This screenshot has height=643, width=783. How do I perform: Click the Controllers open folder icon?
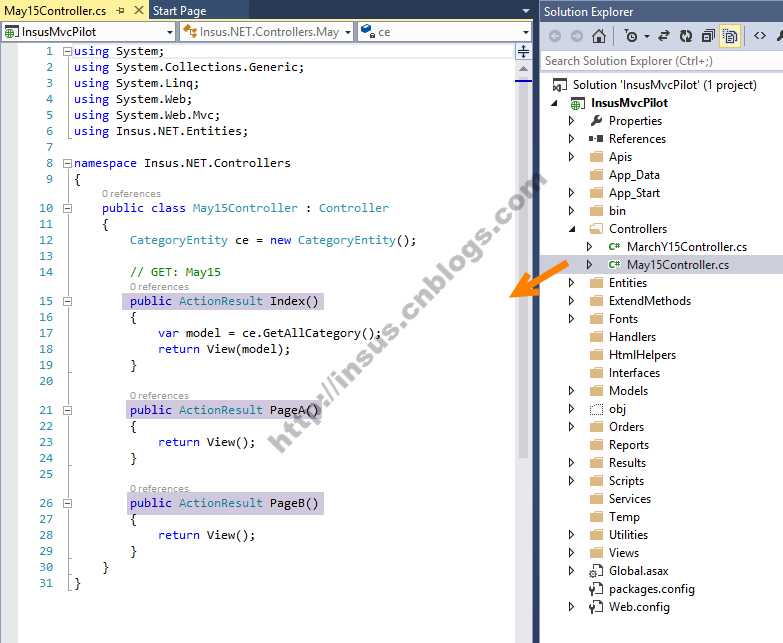596,229
